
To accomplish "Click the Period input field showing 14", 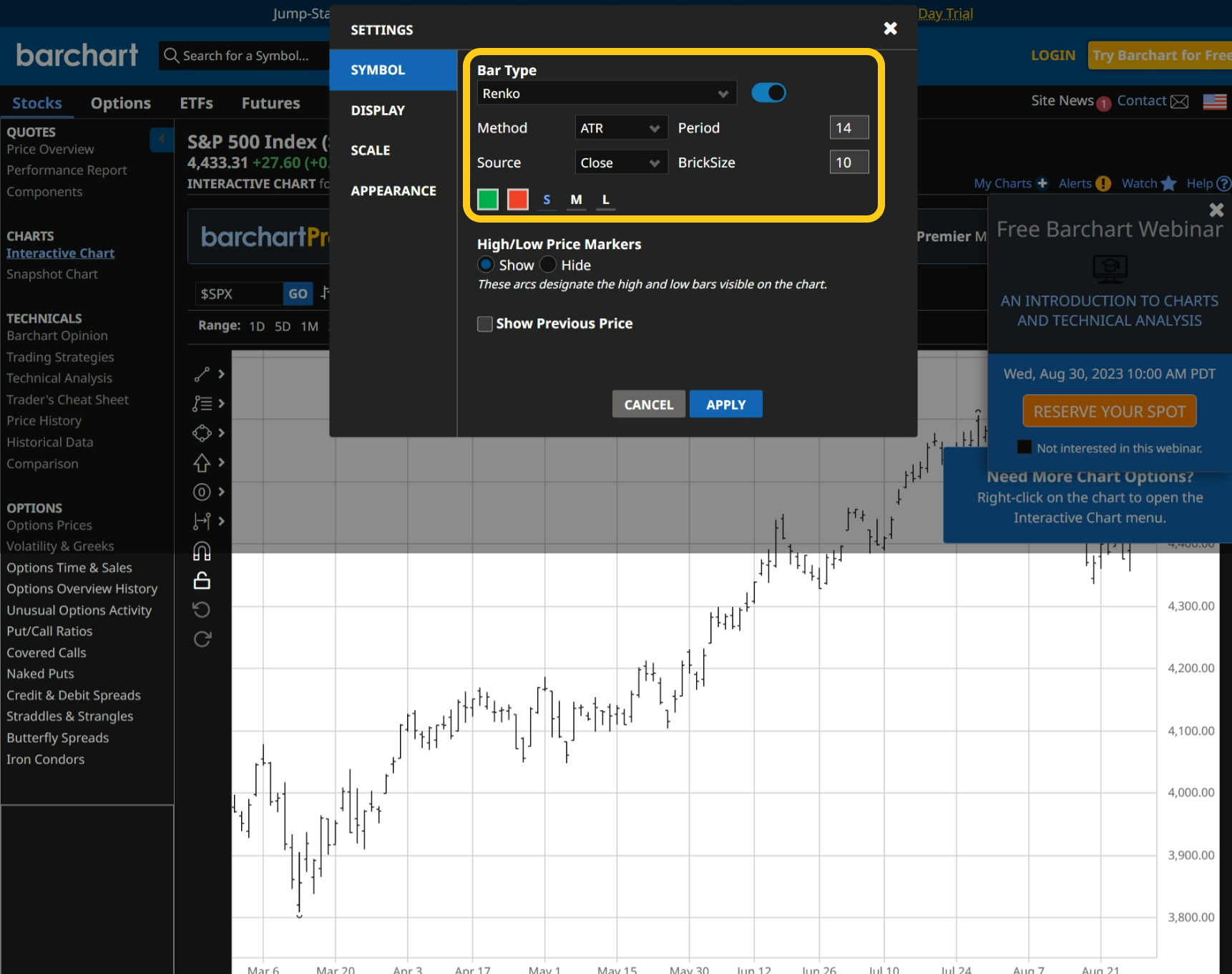I will pyautogui.click(x=849, y=127).
